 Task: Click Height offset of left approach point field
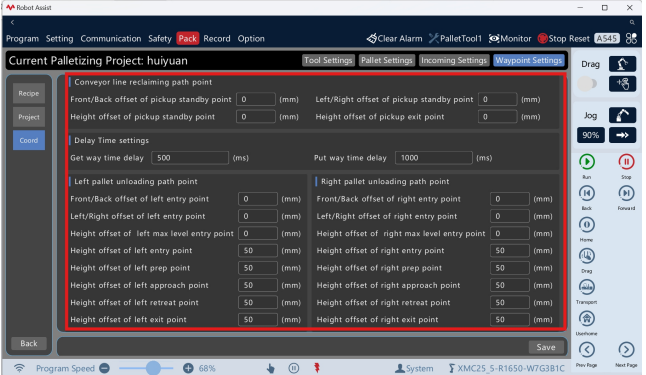pos(257,285)
